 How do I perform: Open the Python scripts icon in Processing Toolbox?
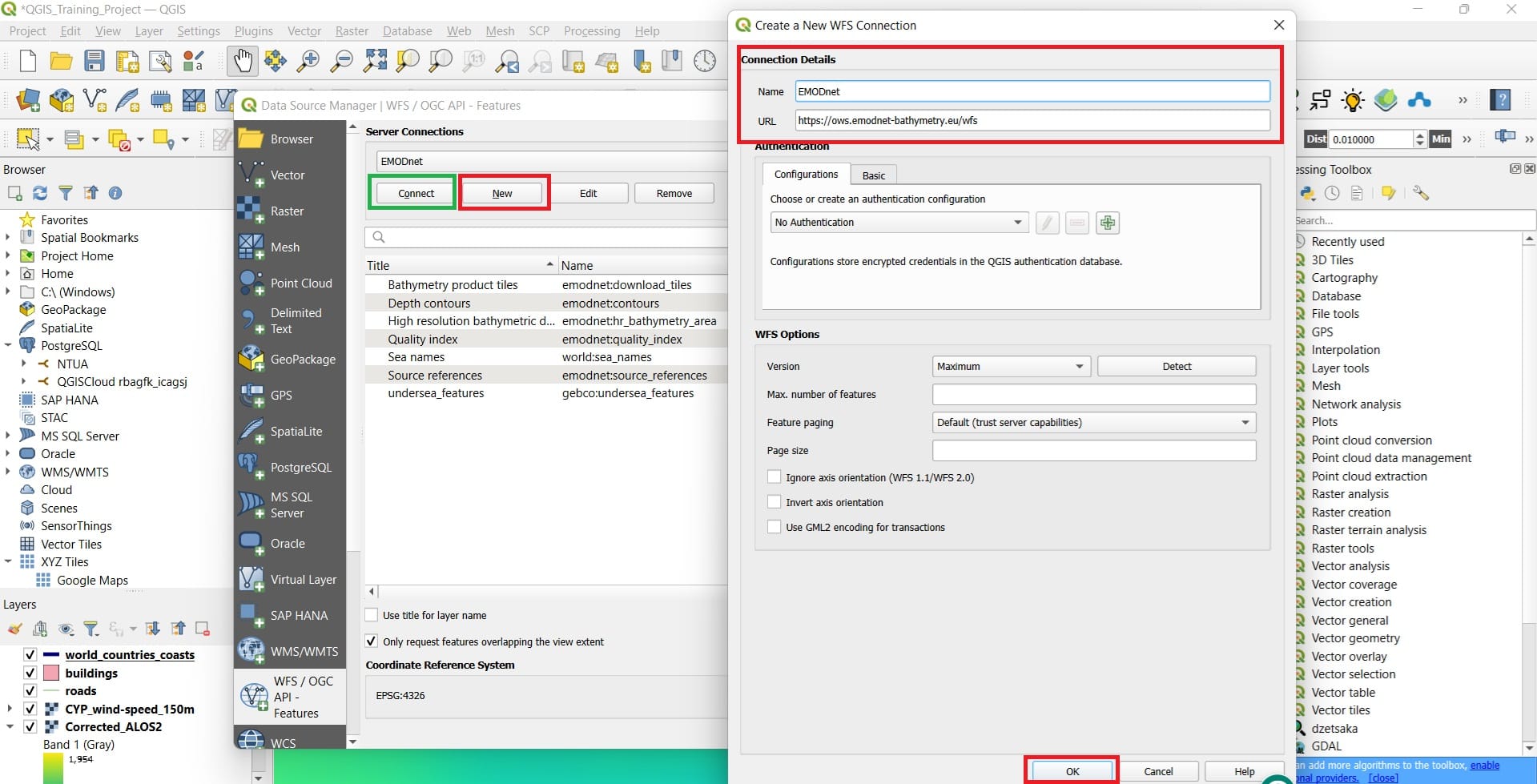[x=1308, y=193]
